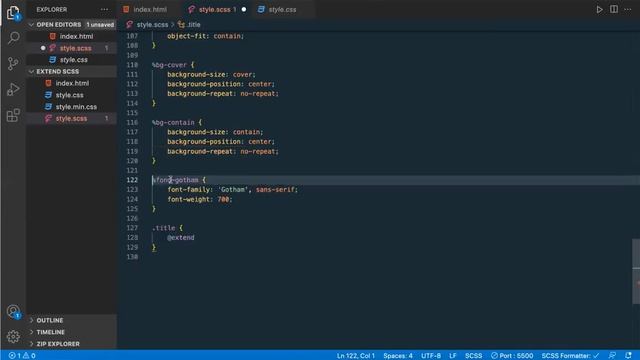Click the 1 unsaved badge in Open Editors
The height and width of the screenshot is (360, 640).
pyautogui.click(x=100, y=25)
